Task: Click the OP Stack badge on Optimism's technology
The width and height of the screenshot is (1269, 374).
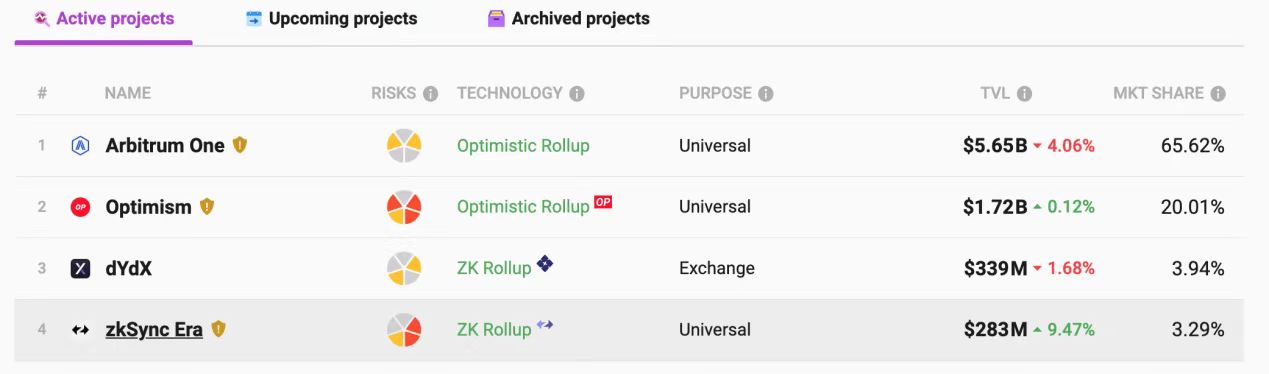Action: pyautogui.click(x=603, y=202)
